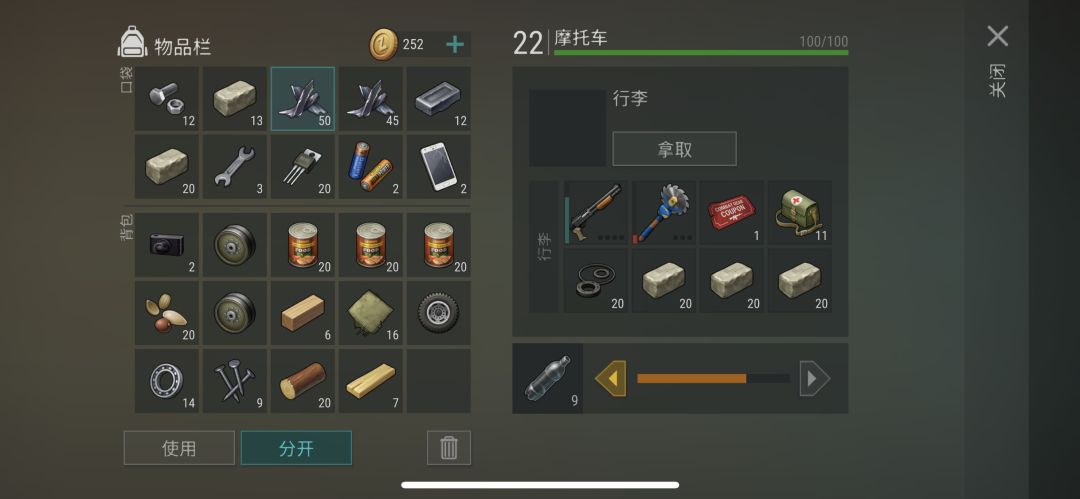Select the saw blade mace weapon
The image size is (1080, 499).
663,212
